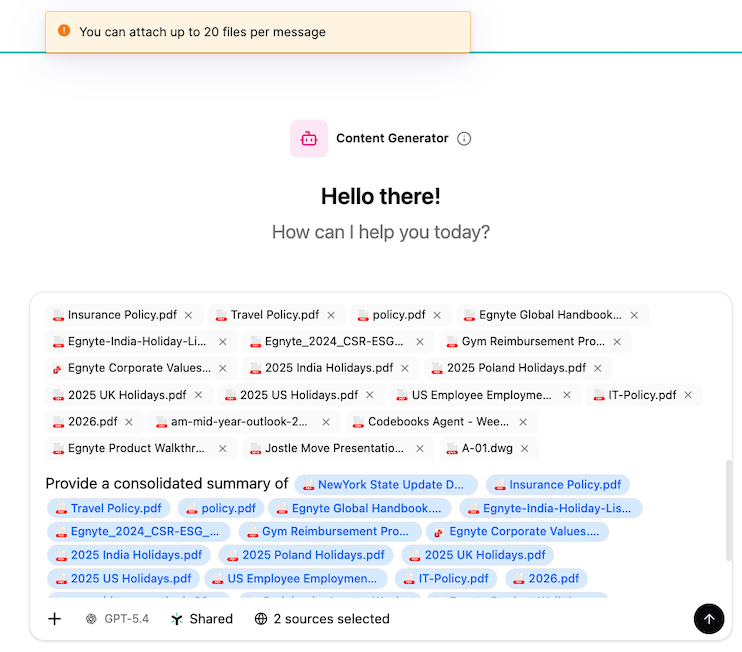The height and width of the screenshot is (652, 742).
Task: Click Insurance Policy.pdf mention in prompt
Action: 558,485
